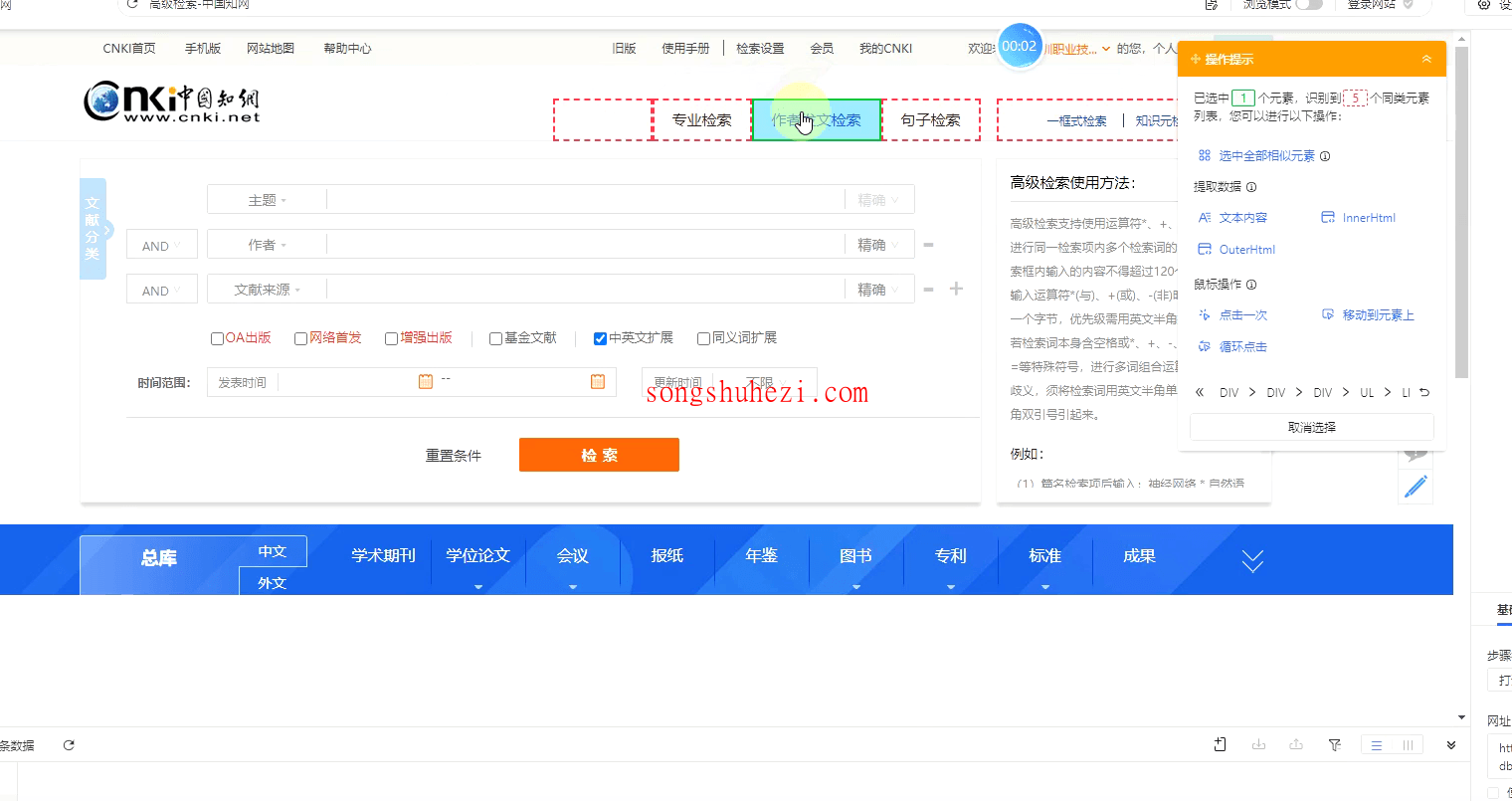Click the undo arrow after LI path
Image resolution: width=1512 pixels, height=801 pixels.
[1424, 393]
